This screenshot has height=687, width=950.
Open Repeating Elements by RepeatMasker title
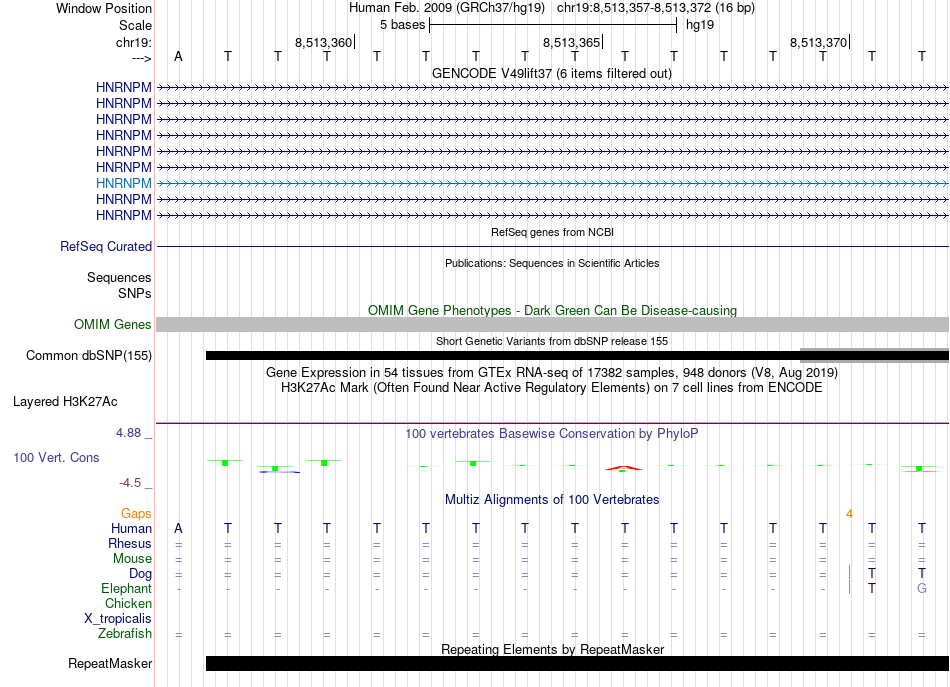pos(552,649)
